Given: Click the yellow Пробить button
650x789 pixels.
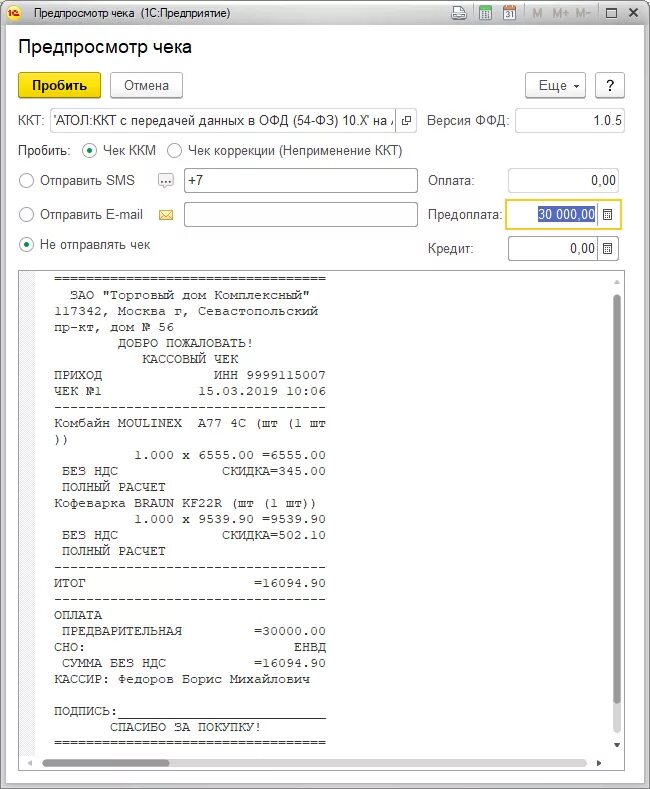Looking at the screenshot, I should point(59,86).
